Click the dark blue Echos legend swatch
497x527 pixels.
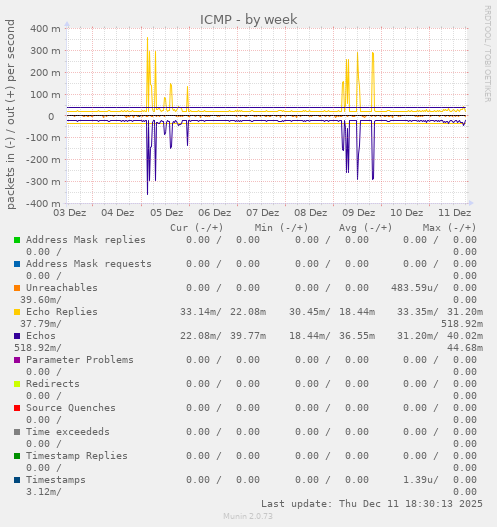pos(17,336)
